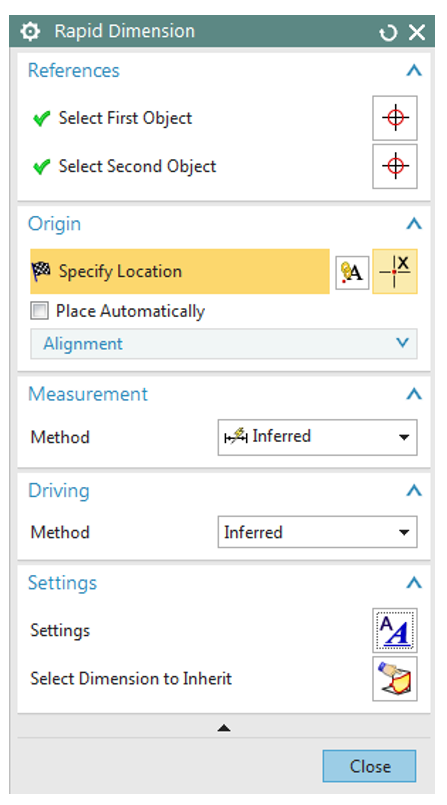This screenshot has width=447, height=805.
Task: Click the Specify Location highlighted row
Action: [x=180, y=271]
